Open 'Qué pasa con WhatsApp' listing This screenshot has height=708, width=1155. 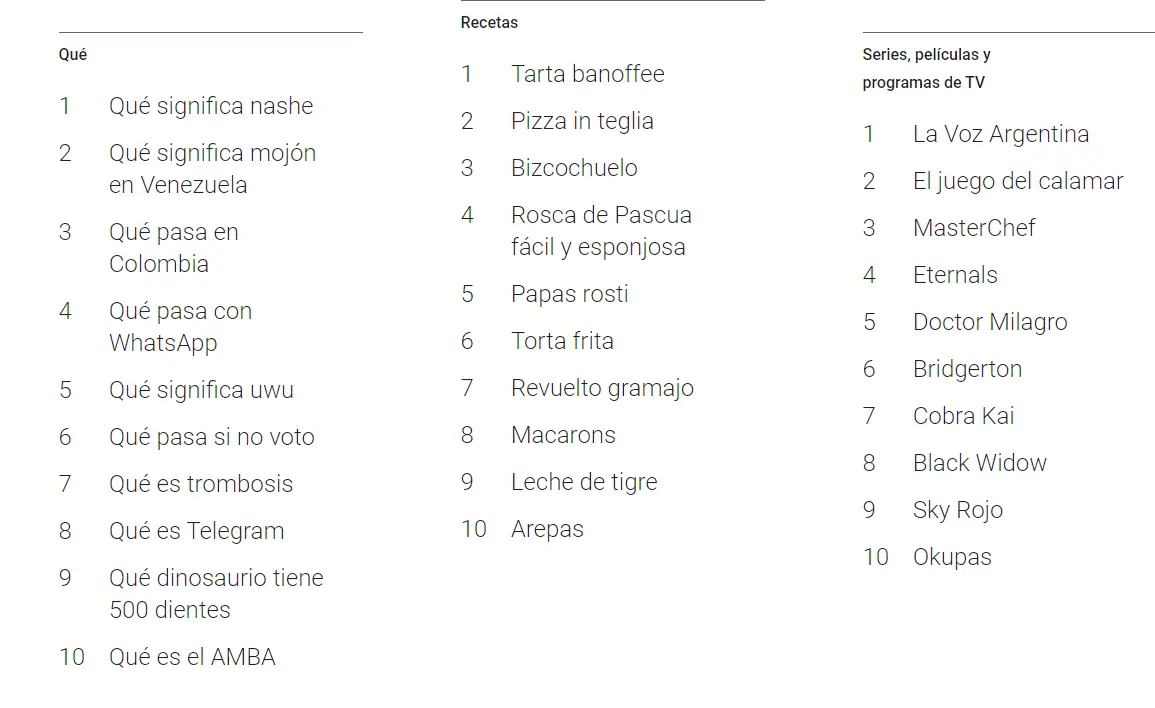pyautogui.click(x=180, y=327)
